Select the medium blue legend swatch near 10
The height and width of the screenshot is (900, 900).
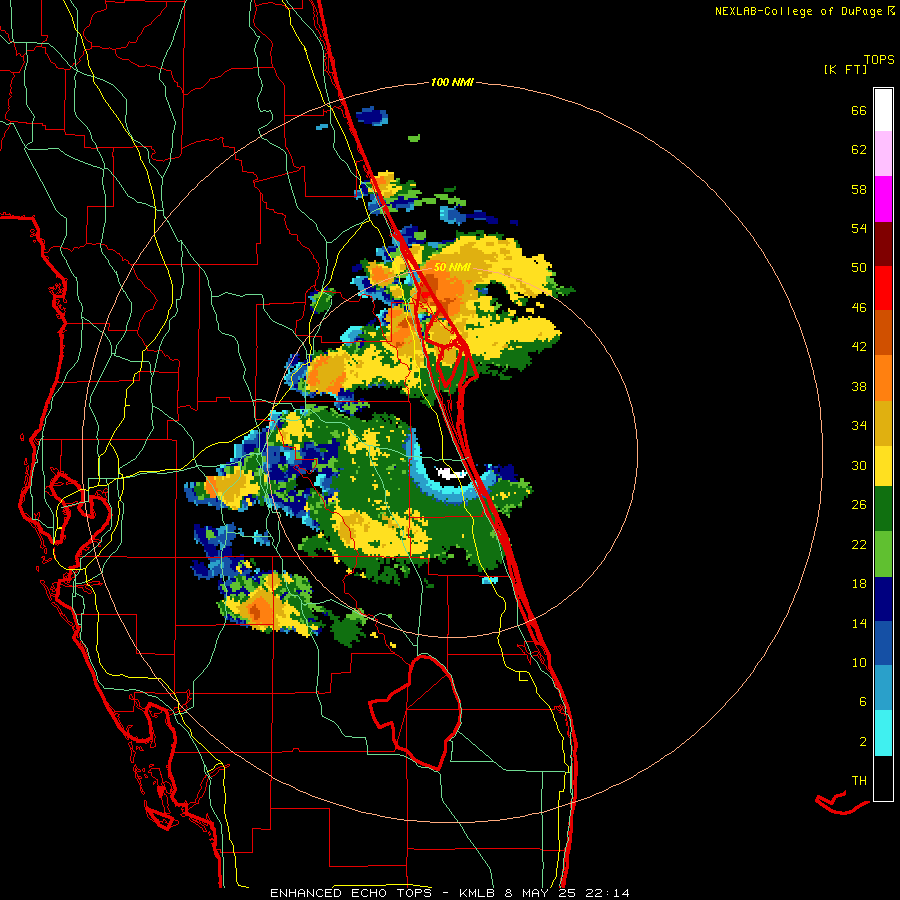point(883,643)
